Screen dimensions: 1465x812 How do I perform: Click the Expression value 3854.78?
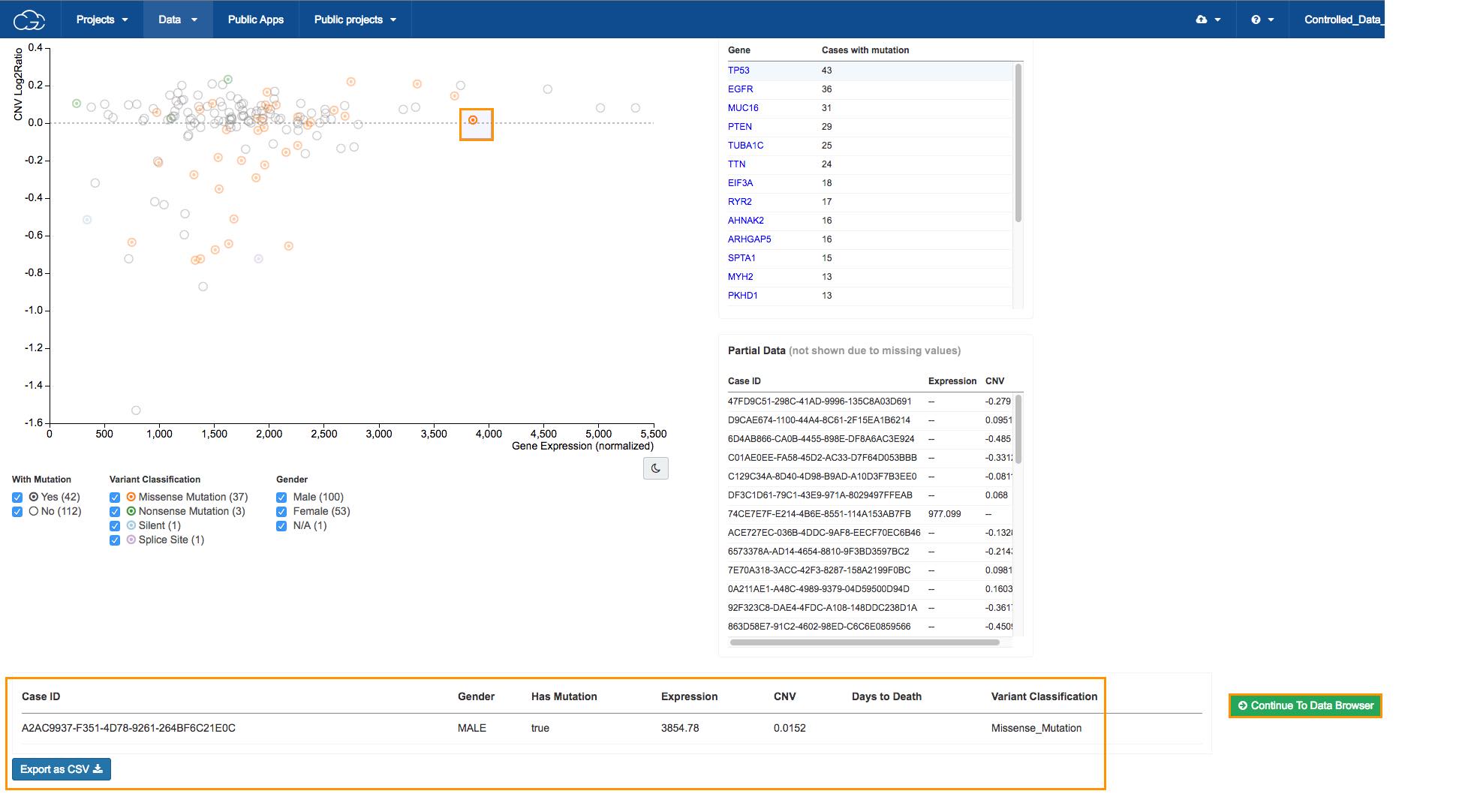point(680,728)
